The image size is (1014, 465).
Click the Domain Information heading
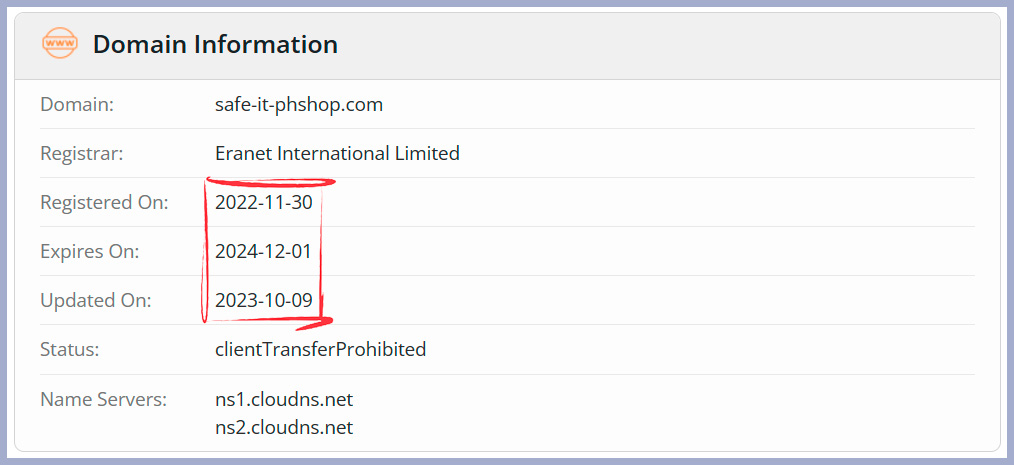215,45
